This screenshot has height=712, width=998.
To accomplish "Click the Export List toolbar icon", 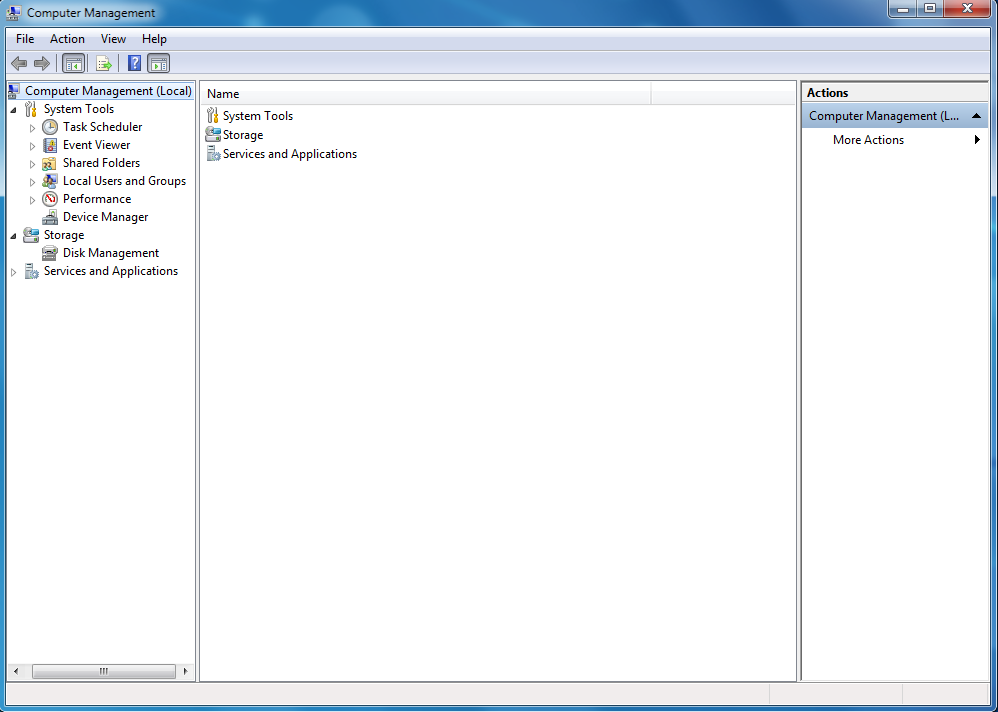I will [x=104, y=64].
